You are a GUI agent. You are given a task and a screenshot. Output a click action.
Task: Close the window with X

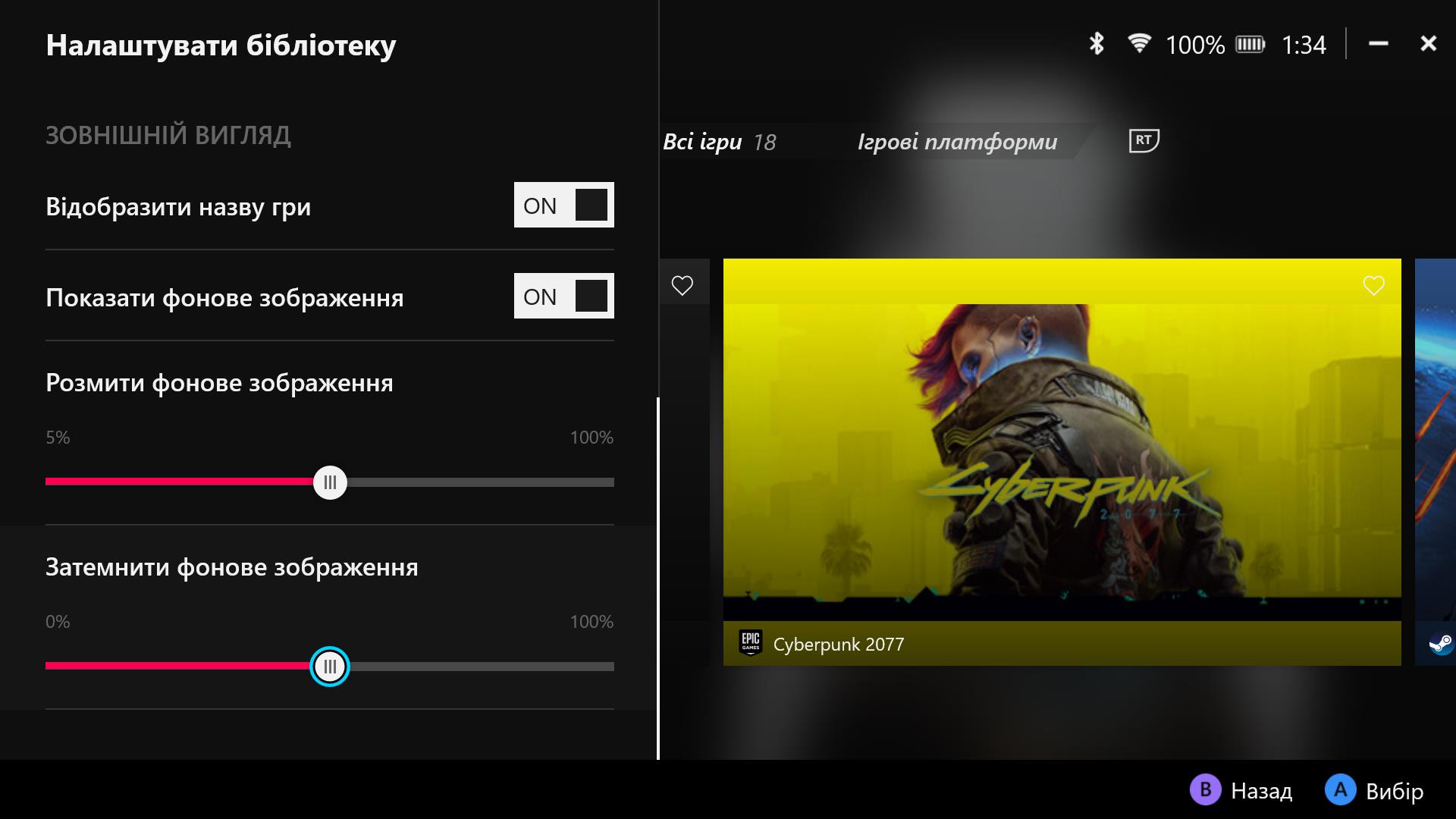tap(1429, 44)
